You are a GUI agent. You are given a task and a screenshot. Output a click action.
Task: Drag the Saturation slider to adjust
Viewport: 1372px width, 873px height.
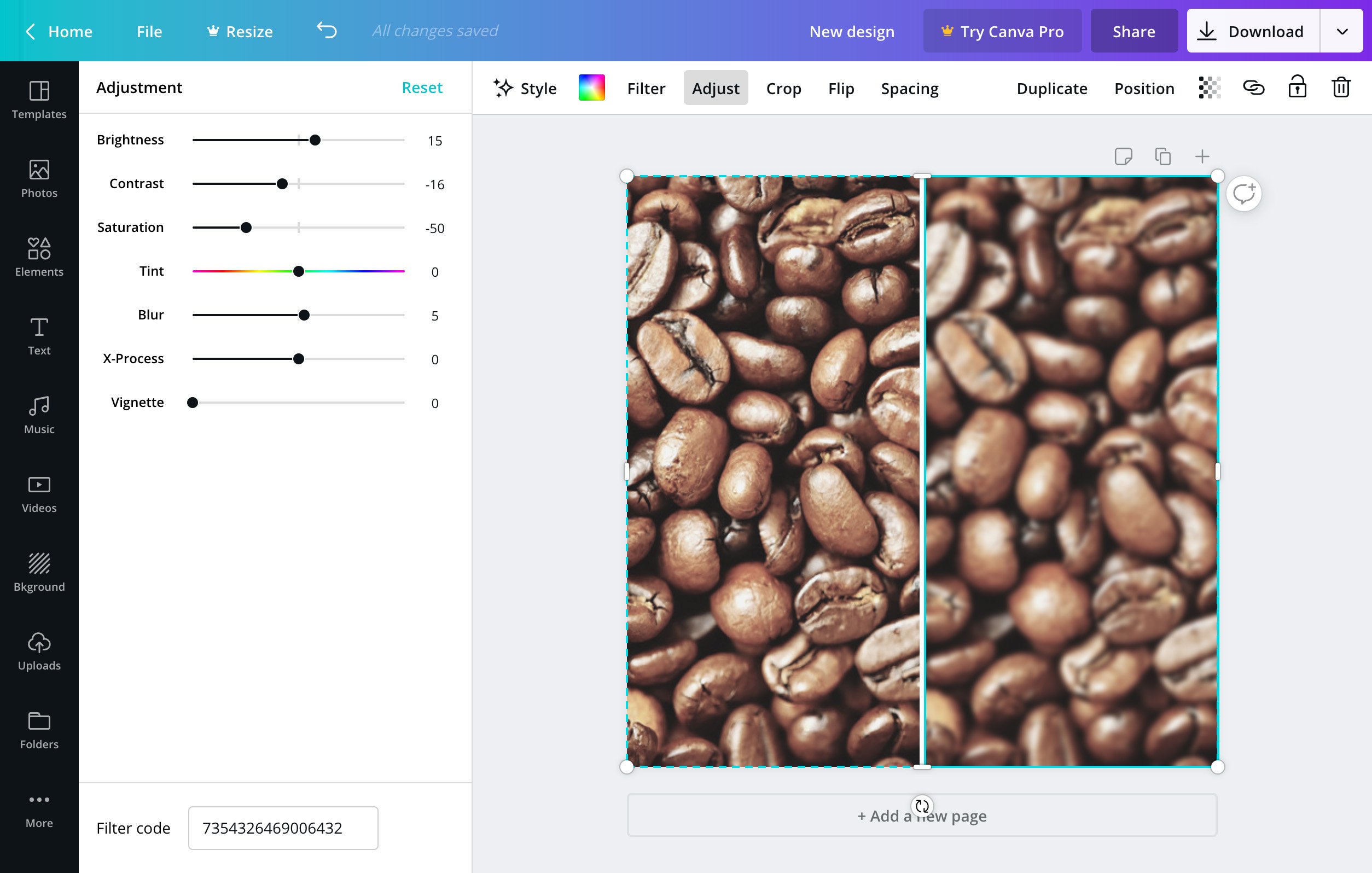click(x=246, y=227)
